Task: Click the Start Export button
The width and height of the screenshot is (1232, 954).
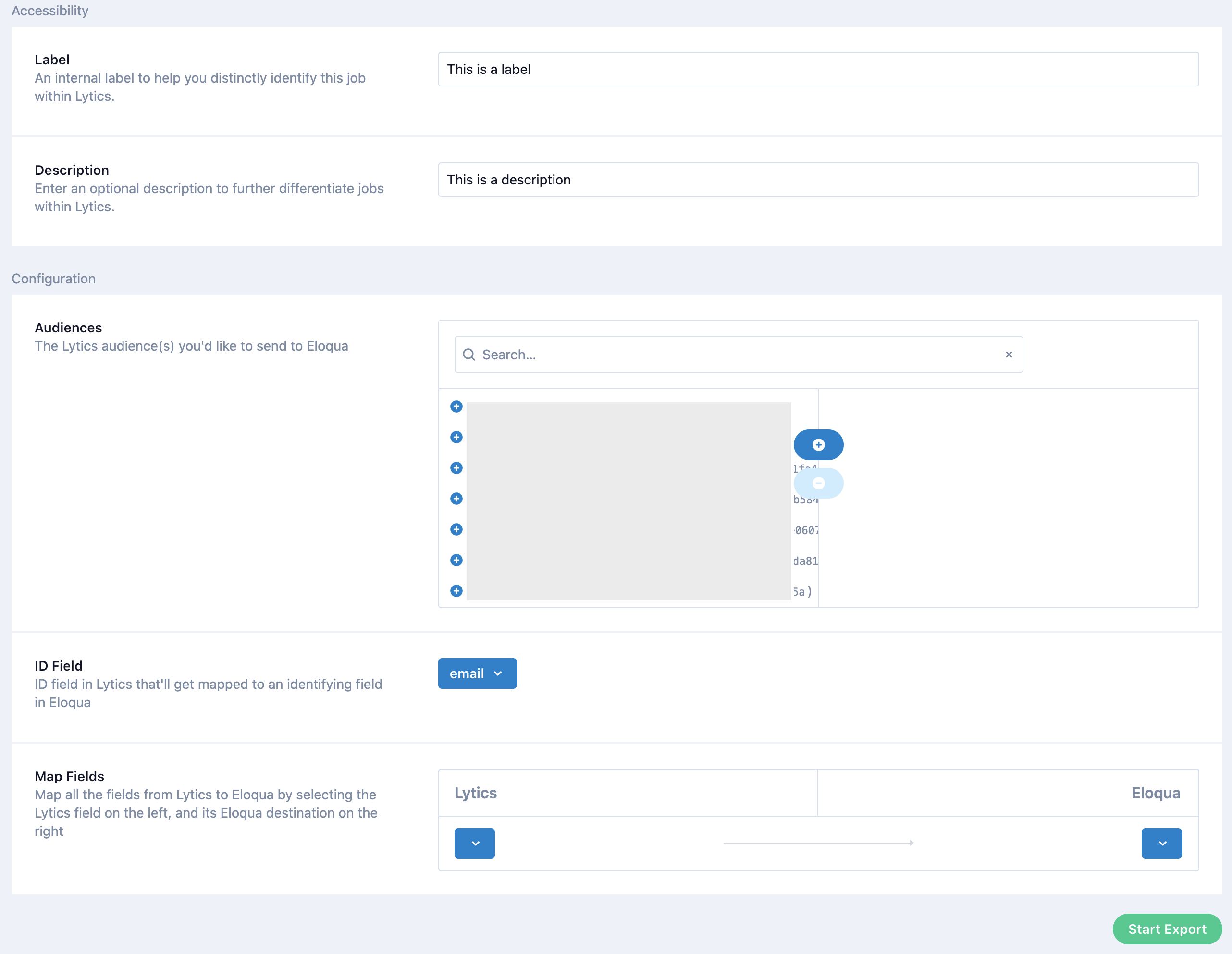Action: [x=1167, y=929]
